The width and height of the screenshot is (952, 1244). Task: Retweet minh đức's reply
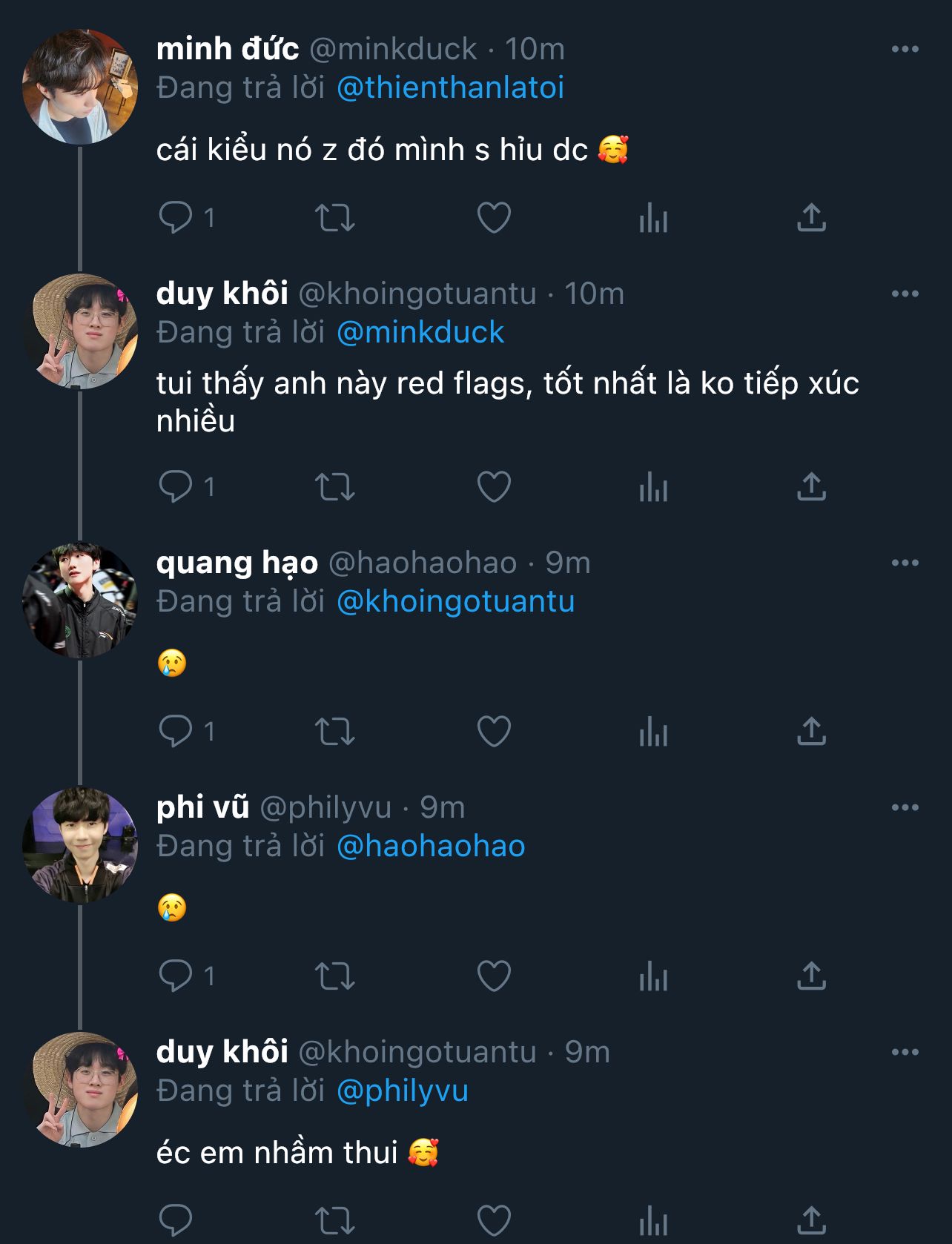click(x=335, y=218)
